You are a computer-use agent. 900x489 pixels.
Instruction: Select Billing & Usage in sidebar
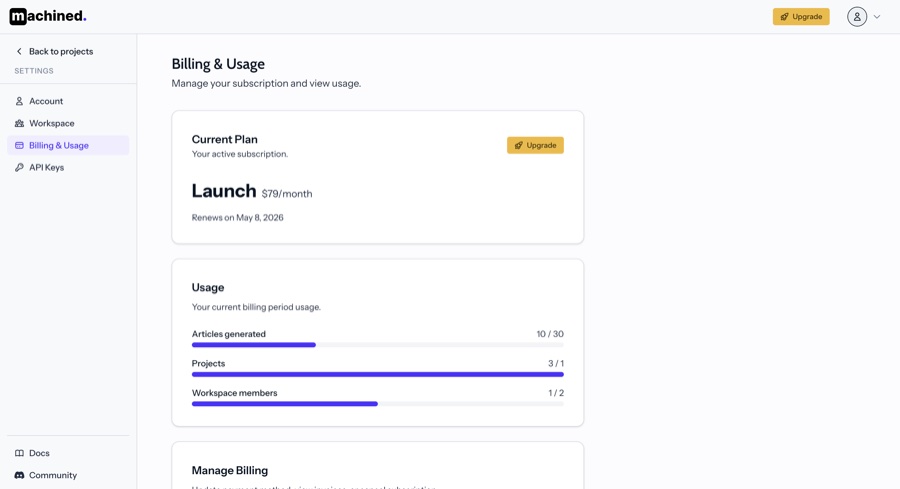68,145
